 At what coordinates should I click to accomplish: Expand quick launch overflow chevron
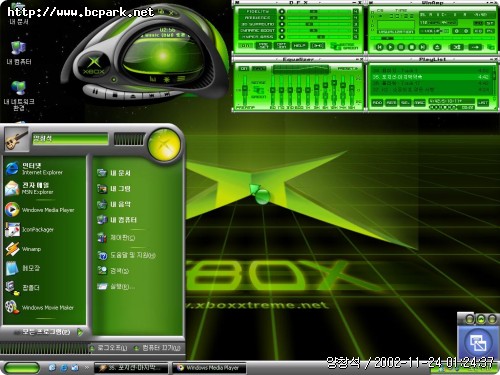click(x=86, y=368)
